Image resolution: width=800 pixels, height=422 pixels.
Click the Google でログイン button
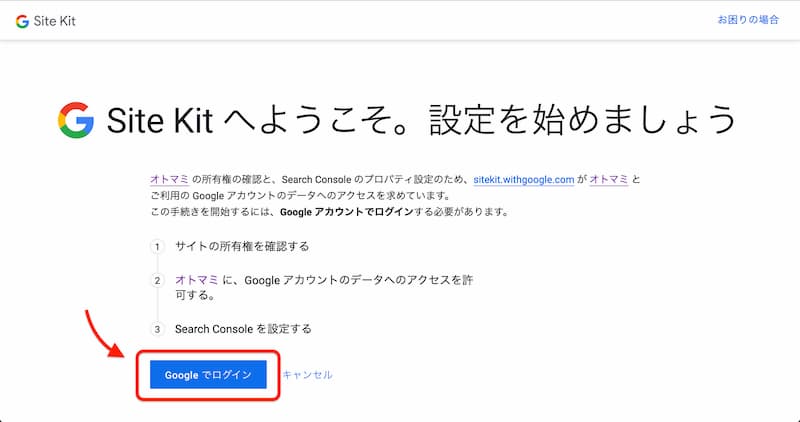208,375
